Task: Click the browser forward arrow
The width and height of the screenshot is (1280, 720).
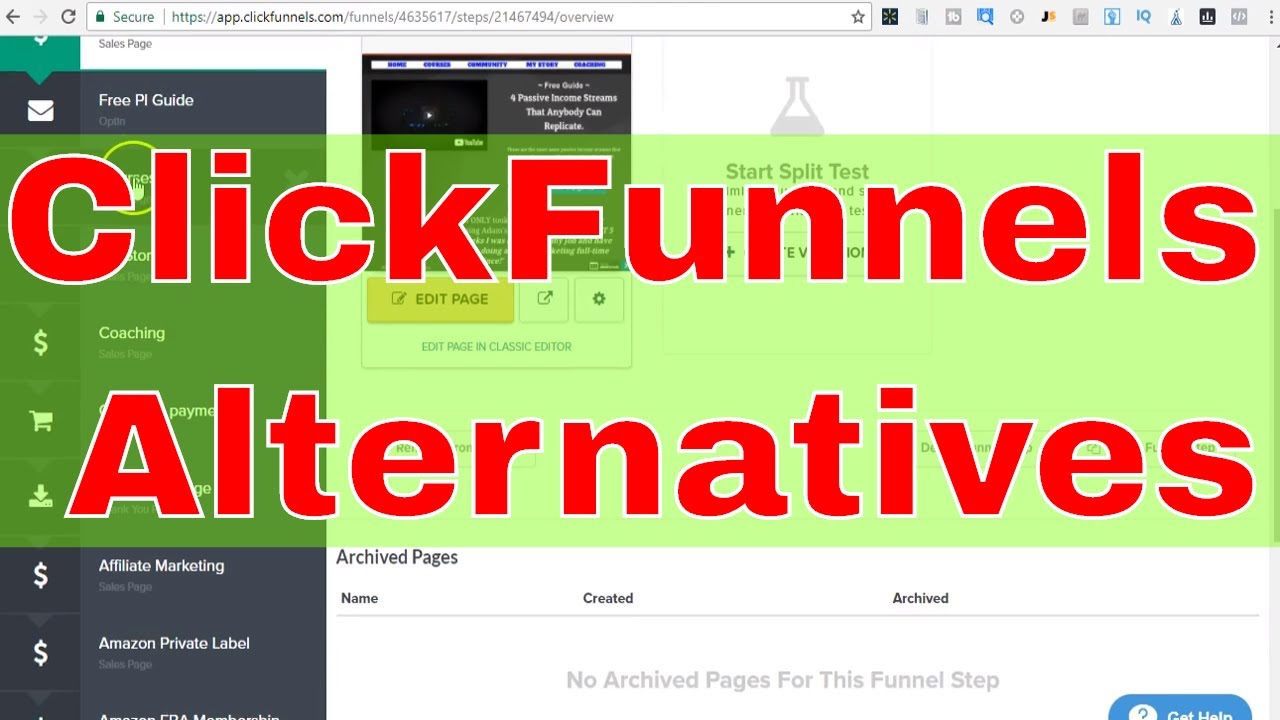Action: pyautogui.click(x=40, y=17)
